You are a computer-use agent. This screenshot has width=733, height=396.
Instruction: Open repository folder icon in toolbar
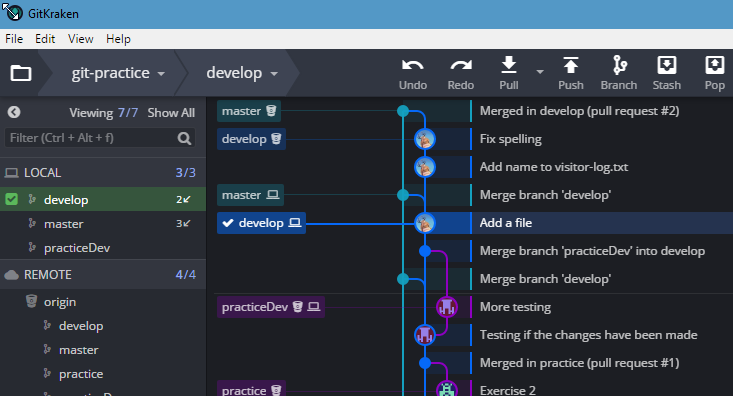point(21,73)
